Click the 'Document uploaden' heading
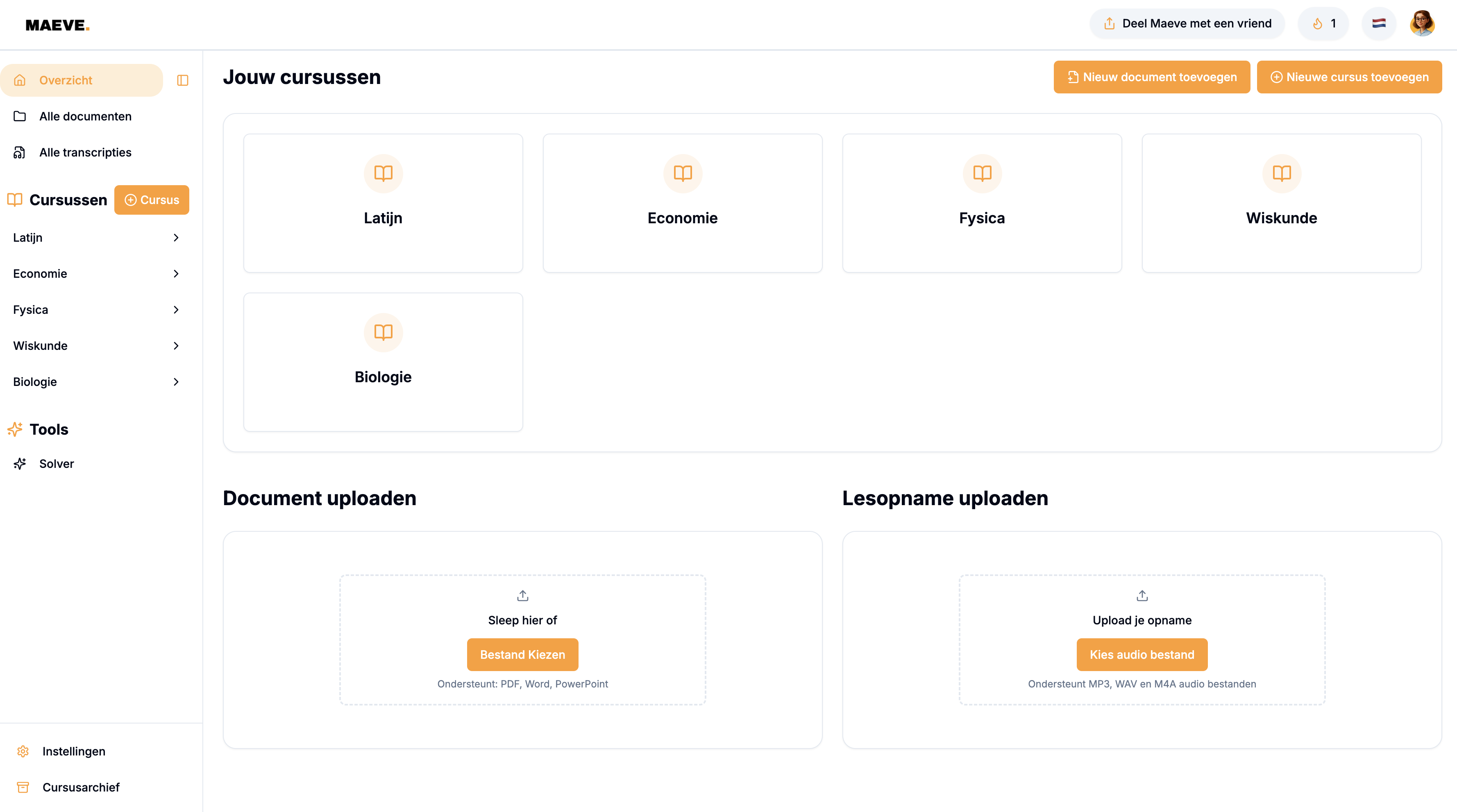This screenshot has width=1457, height=812. [320, 498]
